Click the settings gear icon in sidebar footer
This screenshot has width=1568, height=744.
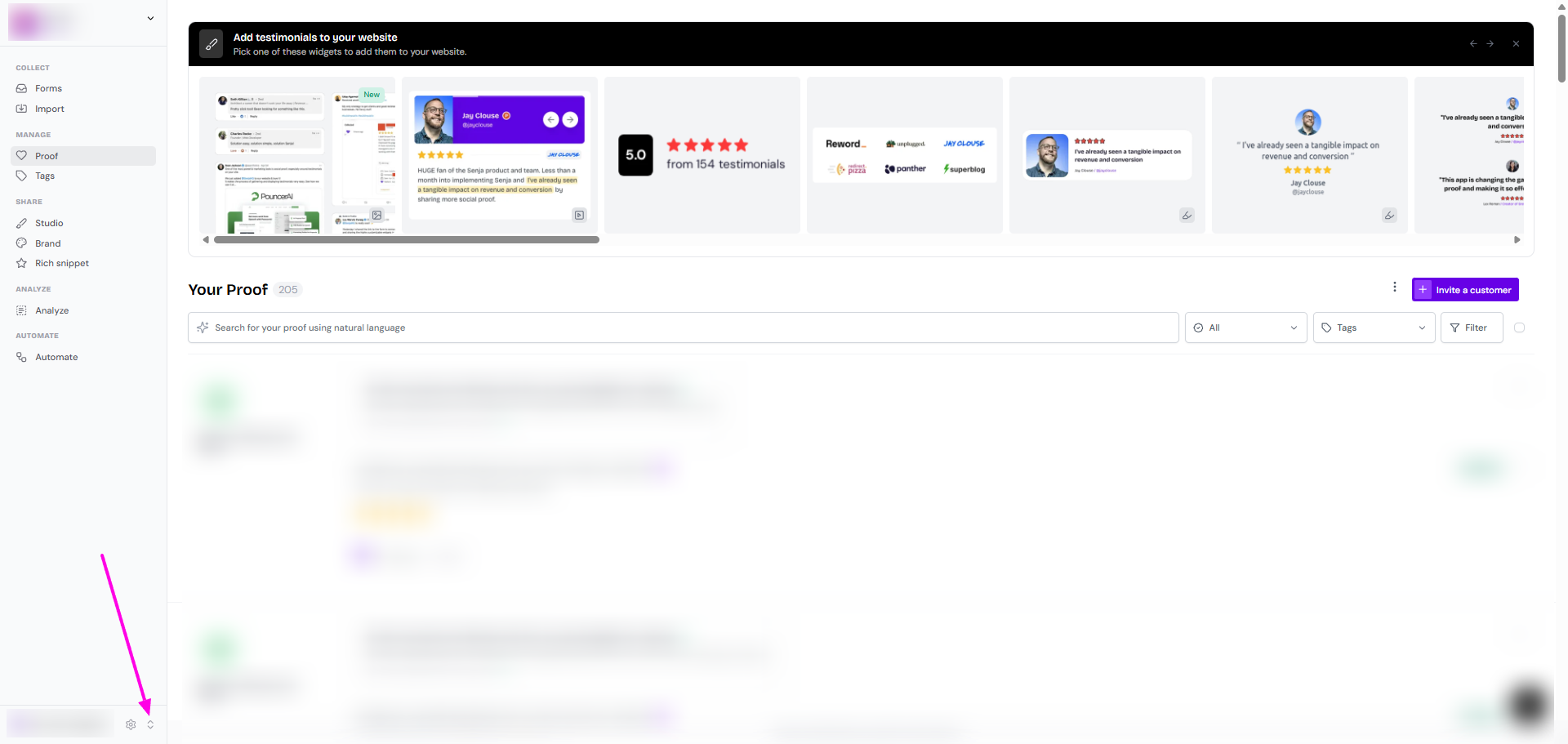click(x=131, y=724)
